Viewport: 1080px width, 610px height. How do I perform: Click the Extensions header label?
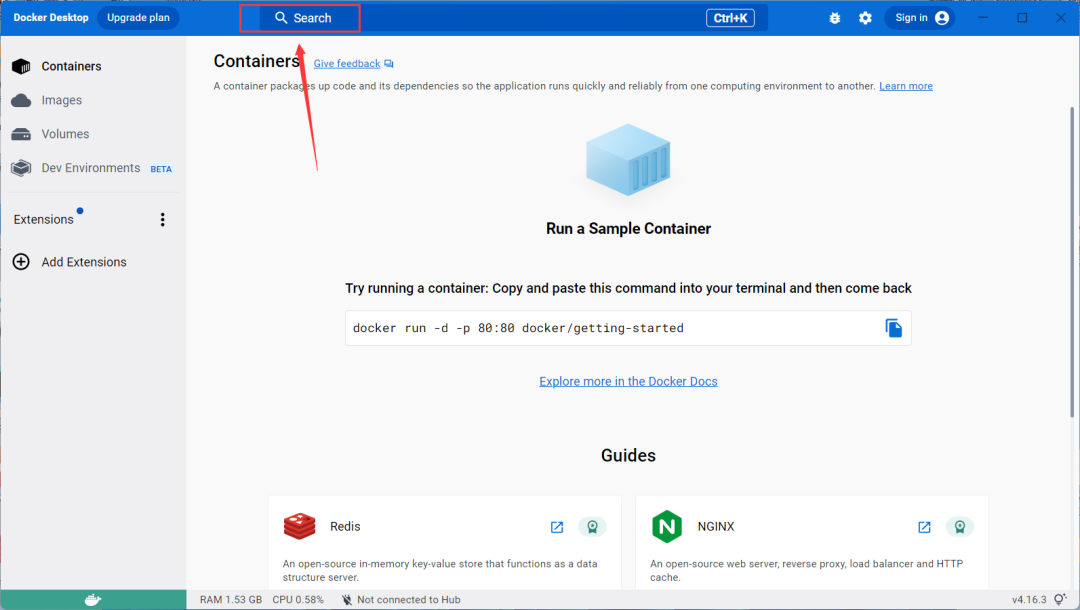43,220
